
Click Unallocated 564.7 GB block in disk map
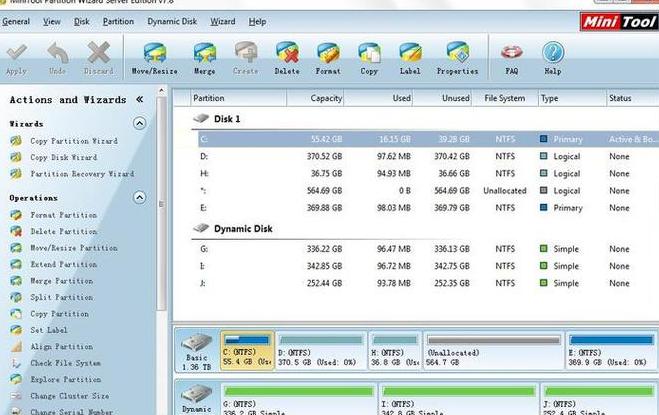point(493,350)
